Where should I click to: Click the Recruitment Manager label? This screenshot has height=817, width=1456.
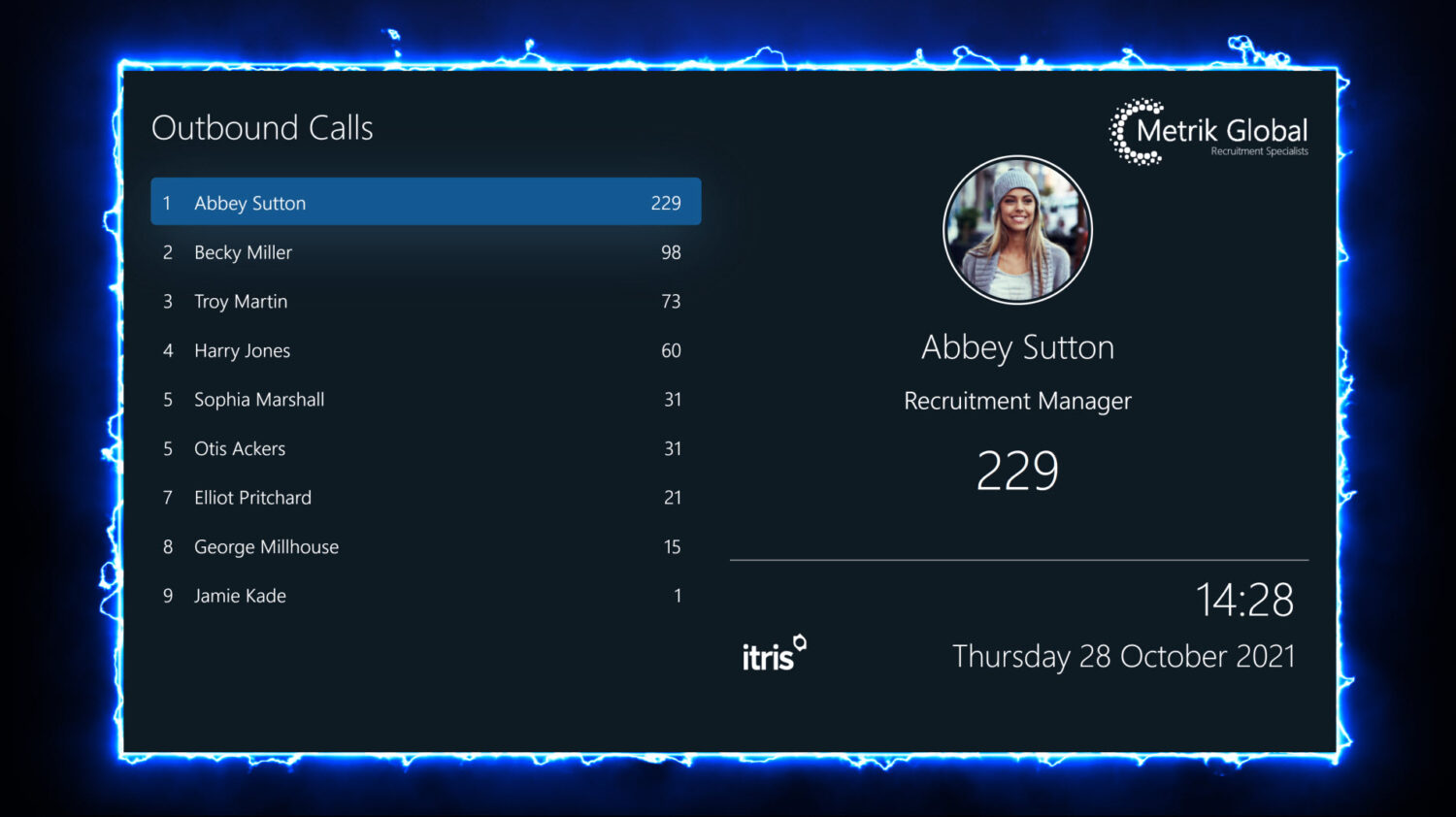1017,401
